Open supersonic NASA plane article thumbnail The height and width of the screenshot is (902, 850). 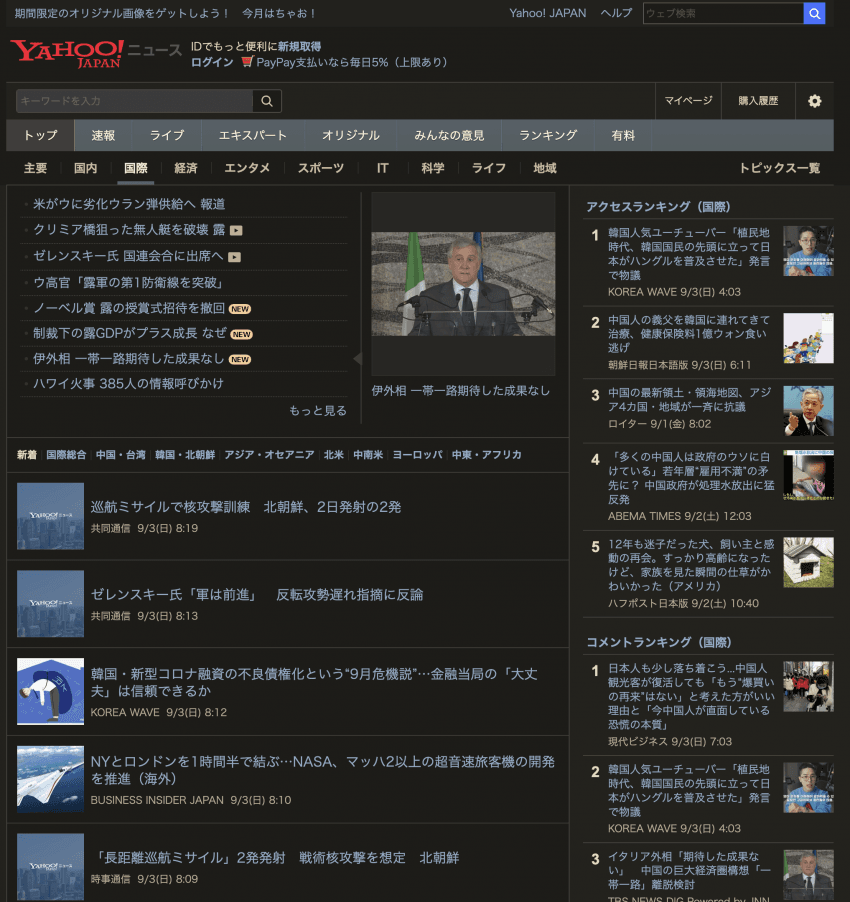50,779
